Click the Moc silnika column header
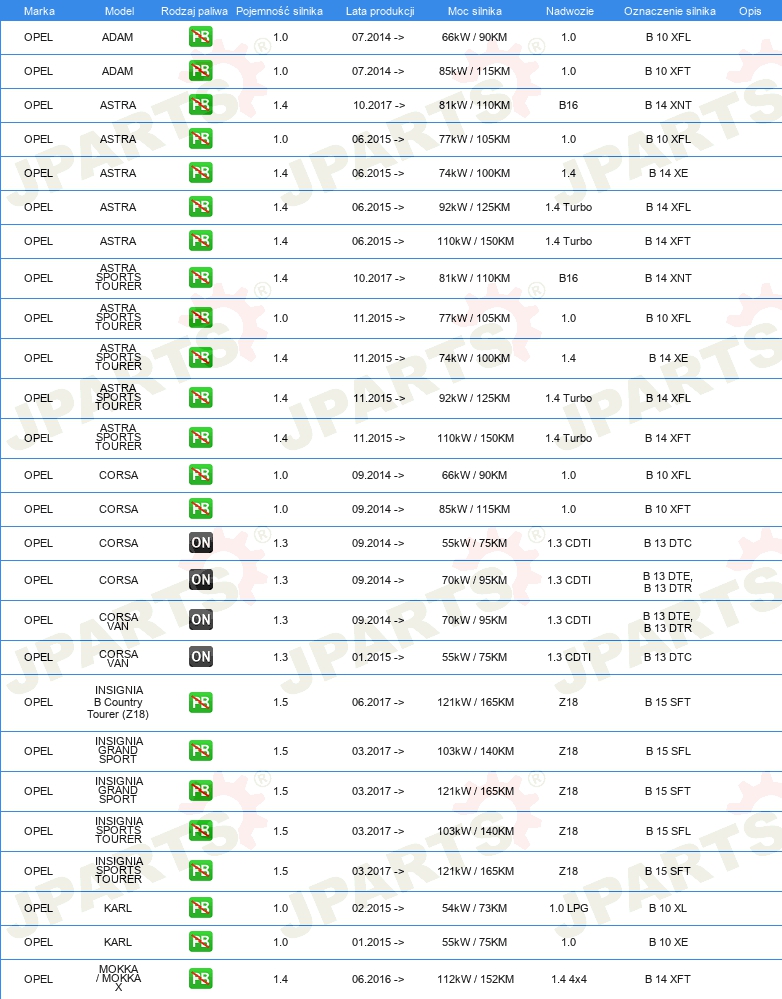Screen dimensions: 782x999 tap(475, 11)
